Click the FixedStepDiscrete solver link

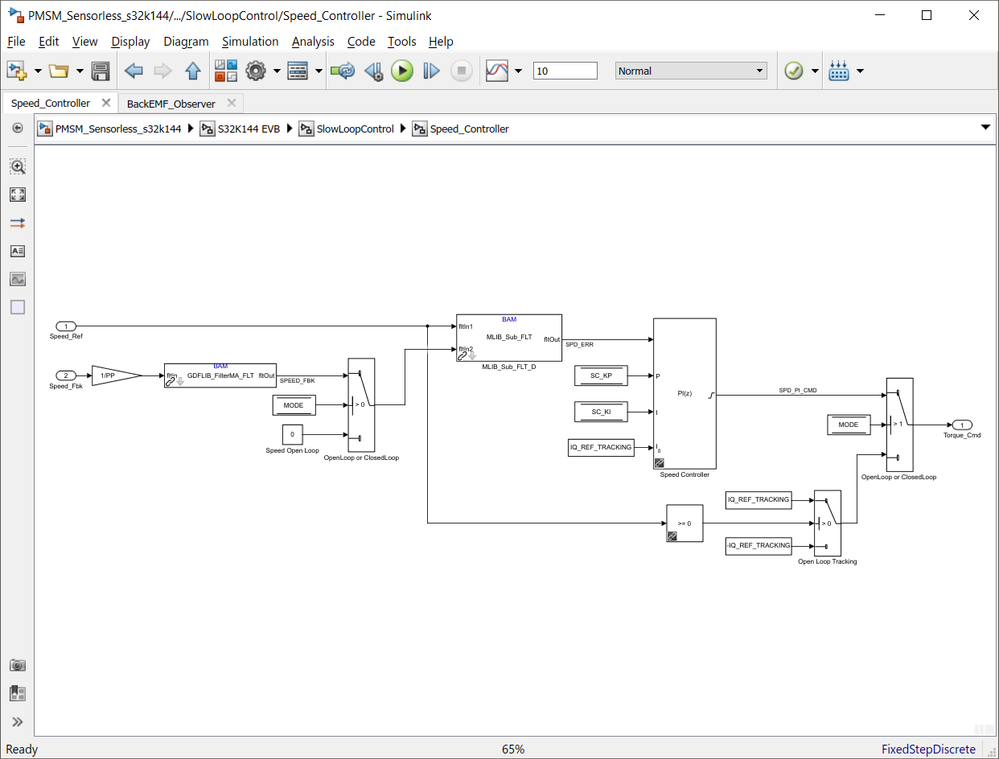click(x=928, y=749)
